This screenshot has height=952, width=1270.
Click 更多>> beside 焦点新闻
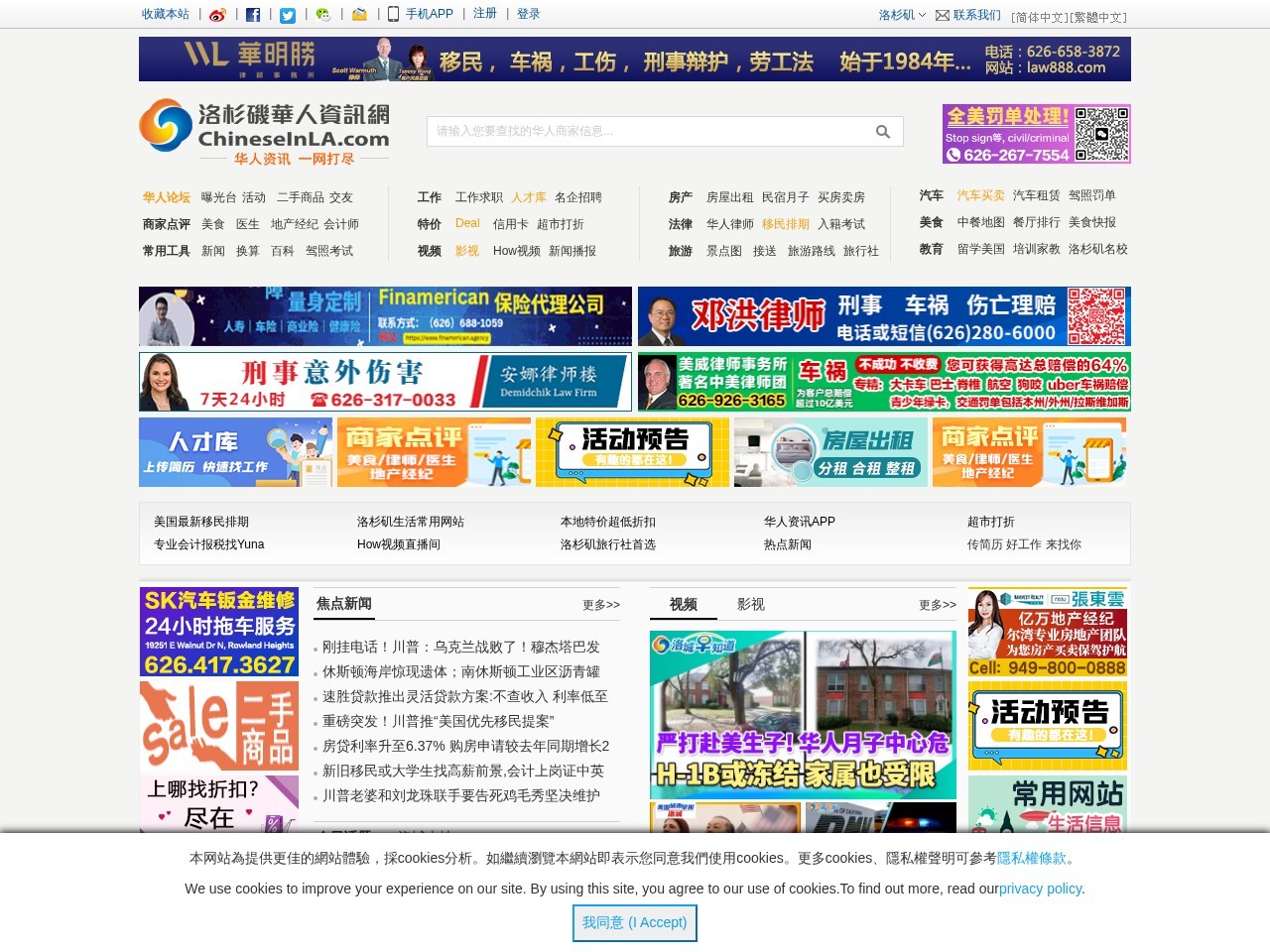[601, 605]
